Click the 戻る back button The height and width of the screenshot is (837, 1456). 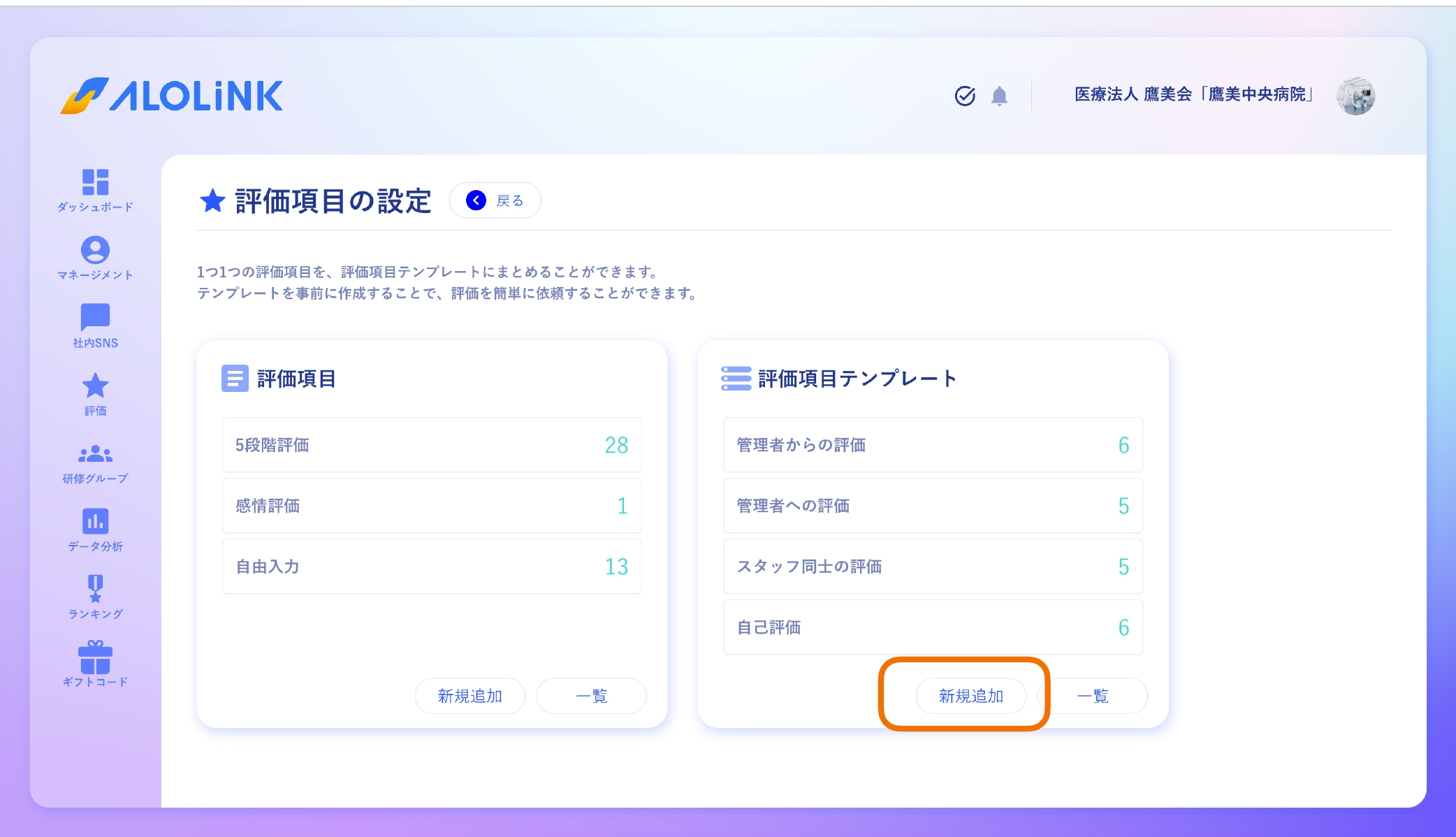(495, 200)
